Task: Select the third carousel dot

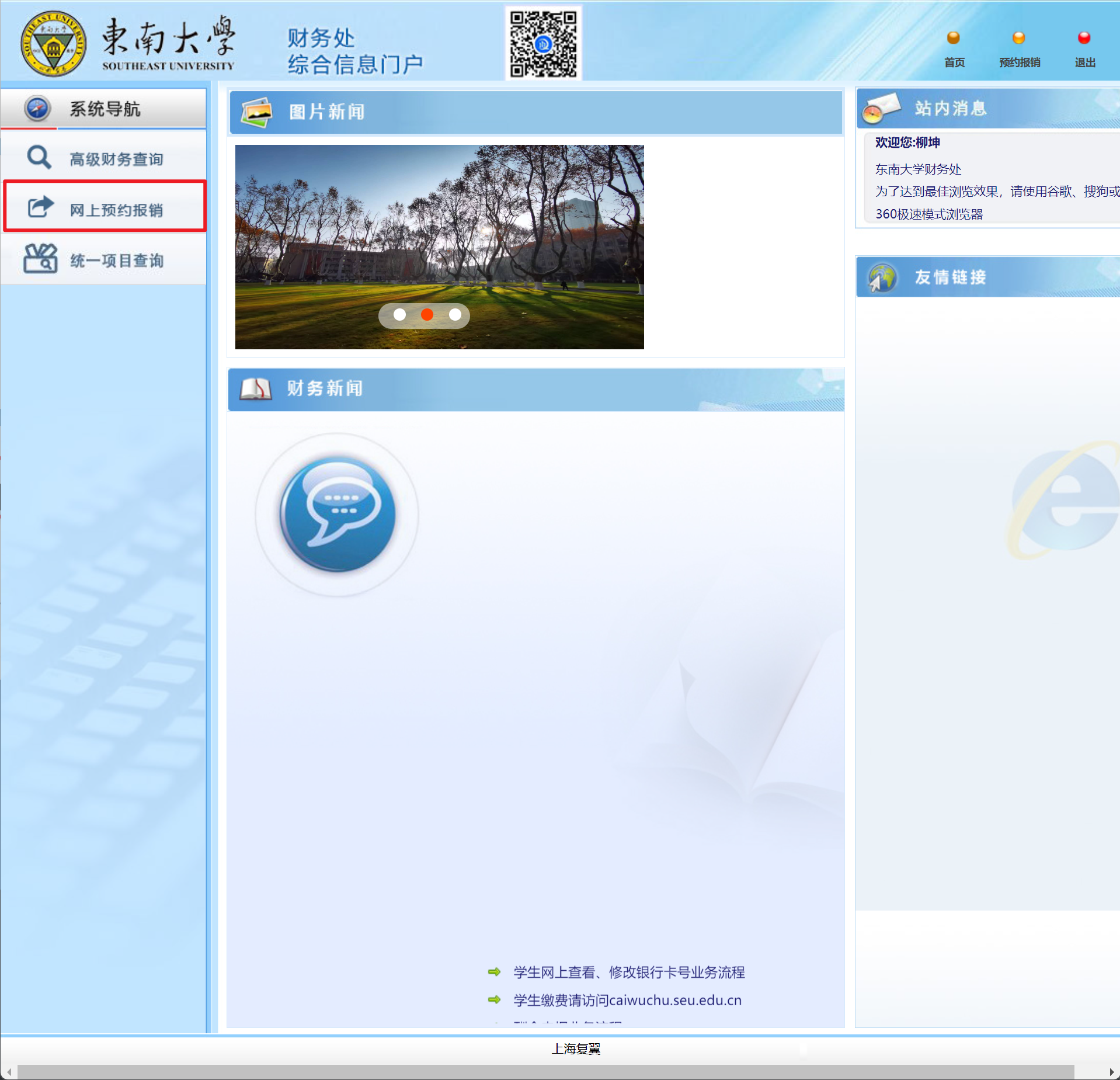Action: point(455,315)
